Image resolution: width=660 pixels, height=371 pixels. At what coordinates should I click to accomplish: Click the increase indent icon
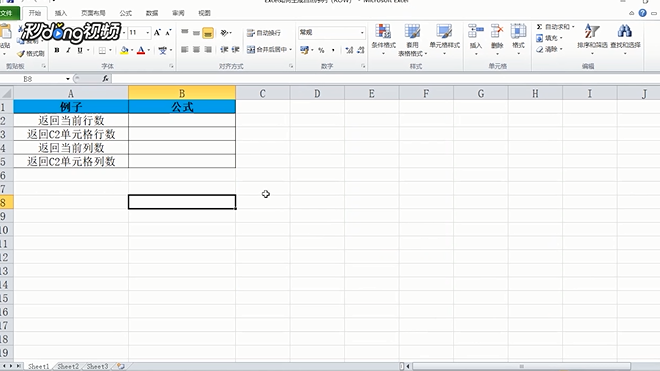click(x=235, y=50)
